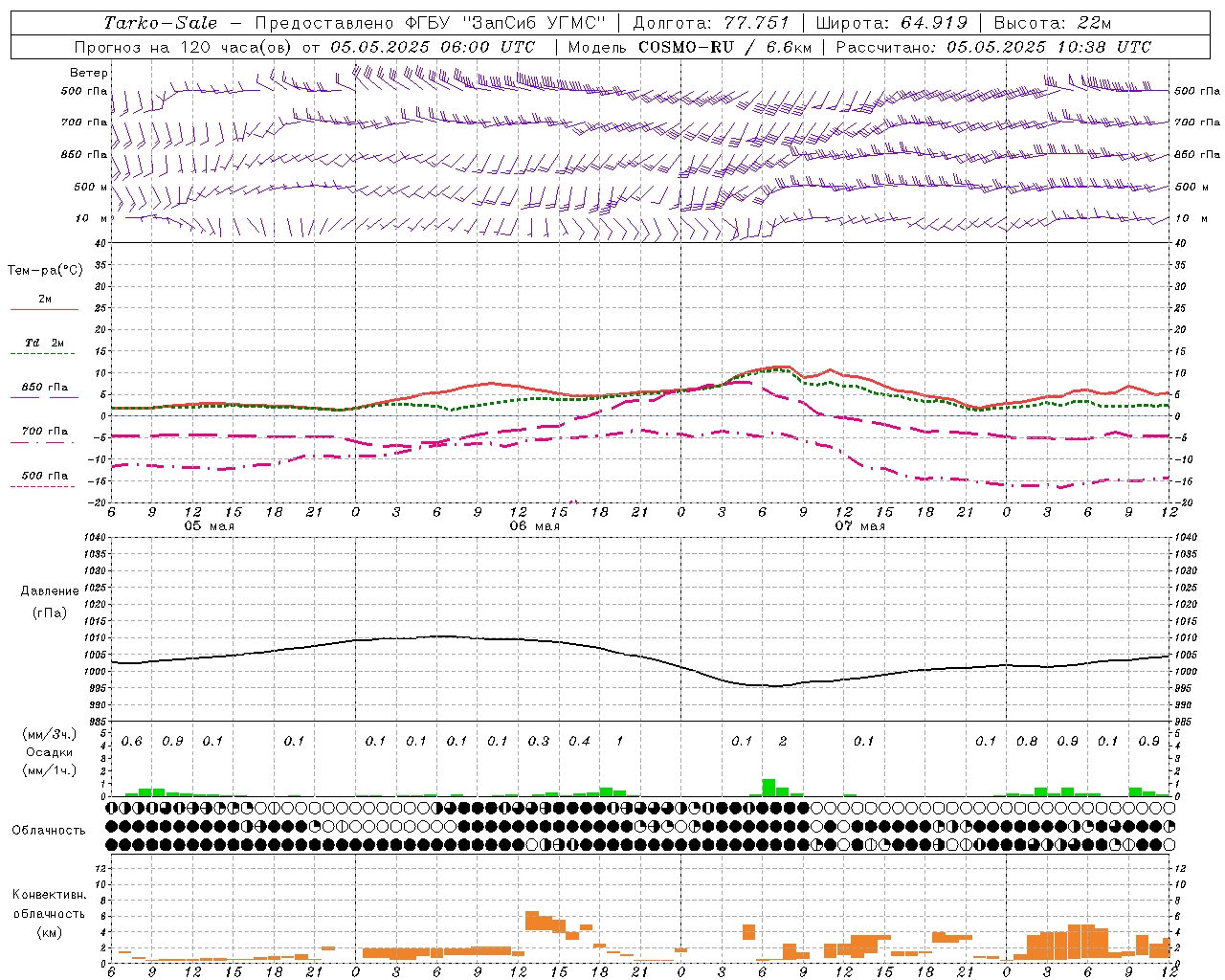Screen dimensions: 1225x980
Task: Click the Облачность cloud cover label
Action: (49, 831)
